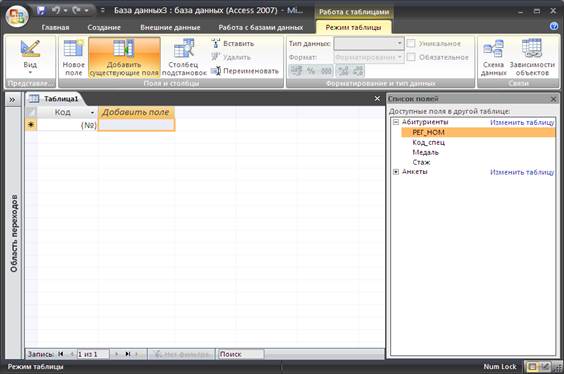564x374 pixels.
Task: Click Добавить существующие поля button
Action: click(124, 58)
